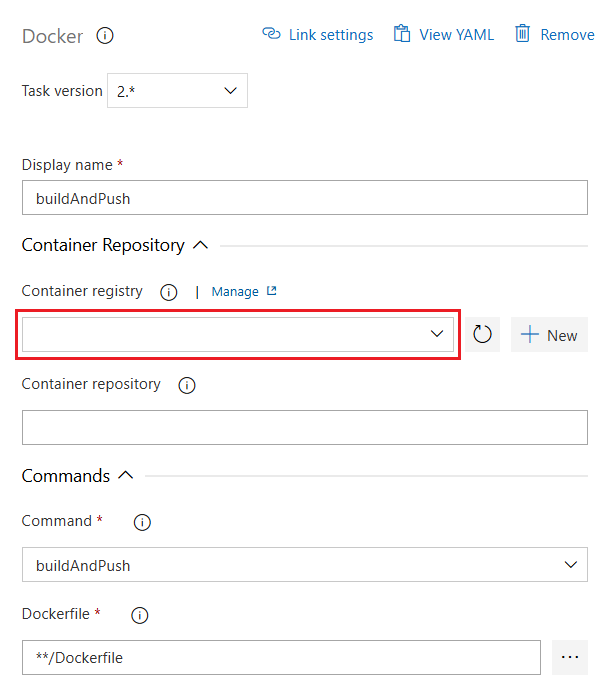The height and width of the screenshot is (682, 604).
Task: Click the Command field info icon
Action: (142, 522)
